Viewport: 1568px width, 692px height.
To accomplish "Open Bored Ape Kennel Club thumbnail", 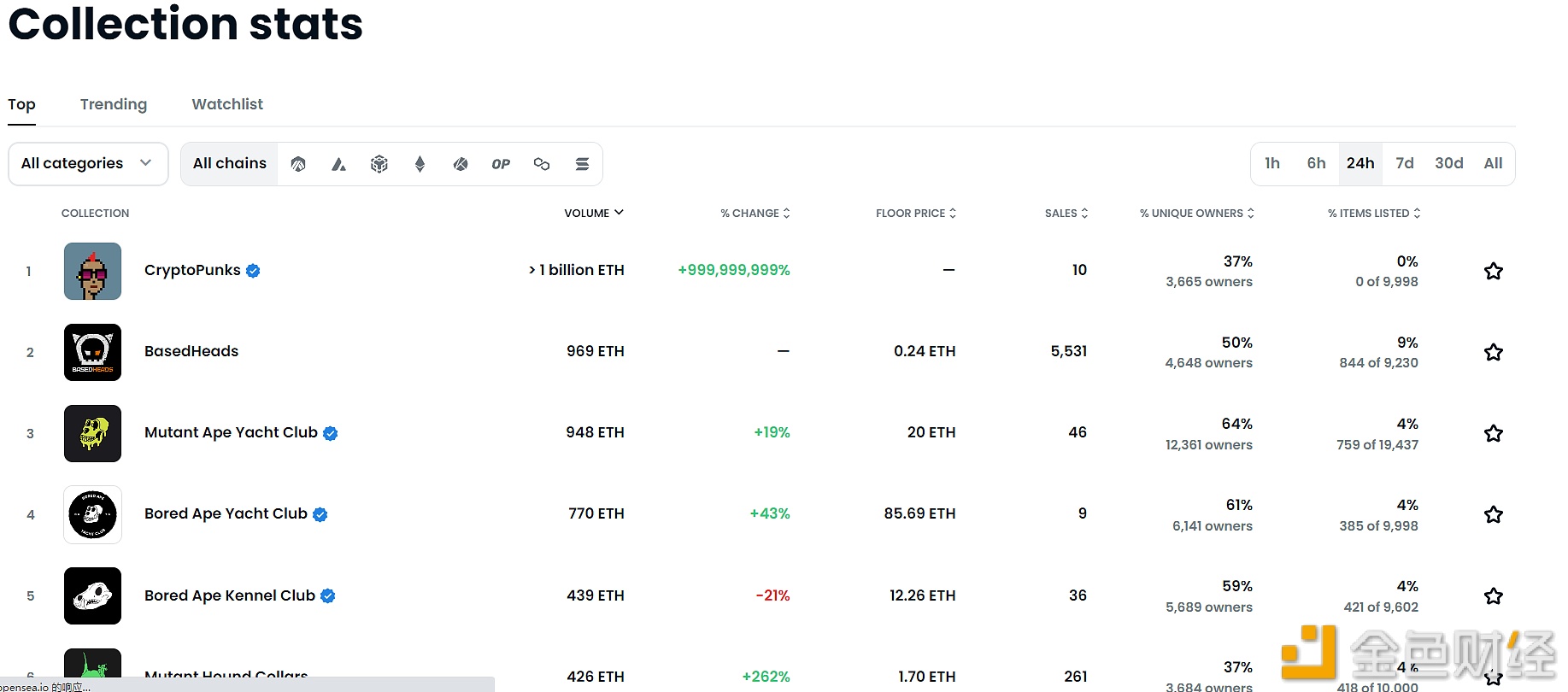I will pos(92,595).
